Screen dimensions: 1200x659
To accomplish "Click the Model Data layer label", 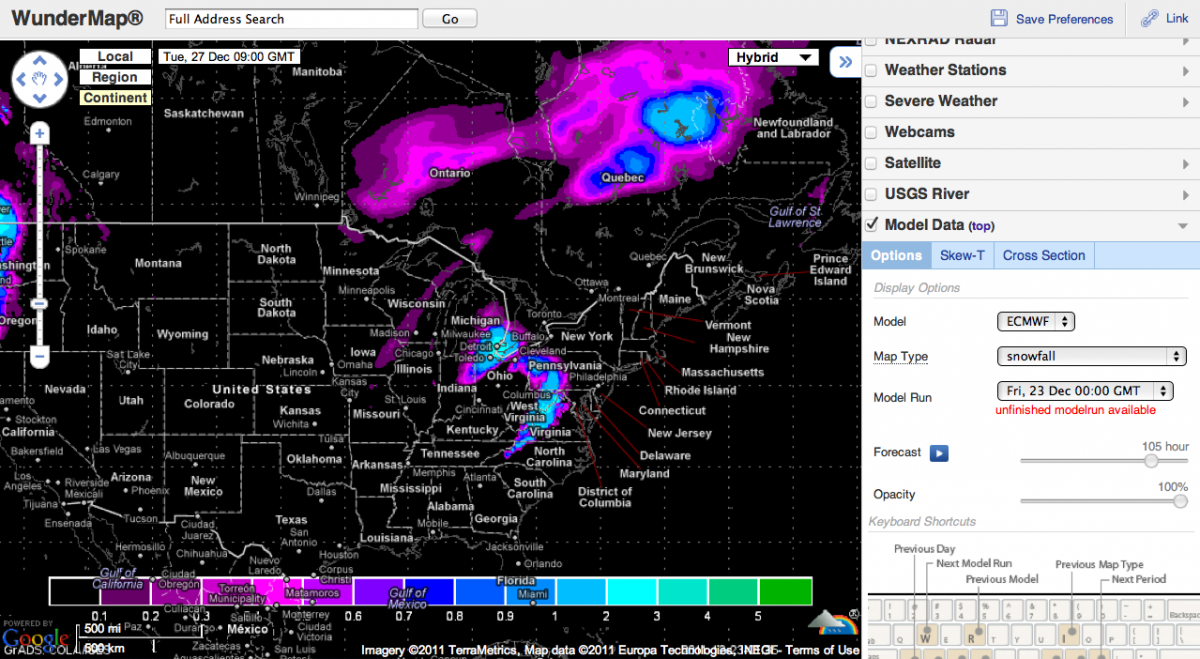I will click(x=924, y=225).
